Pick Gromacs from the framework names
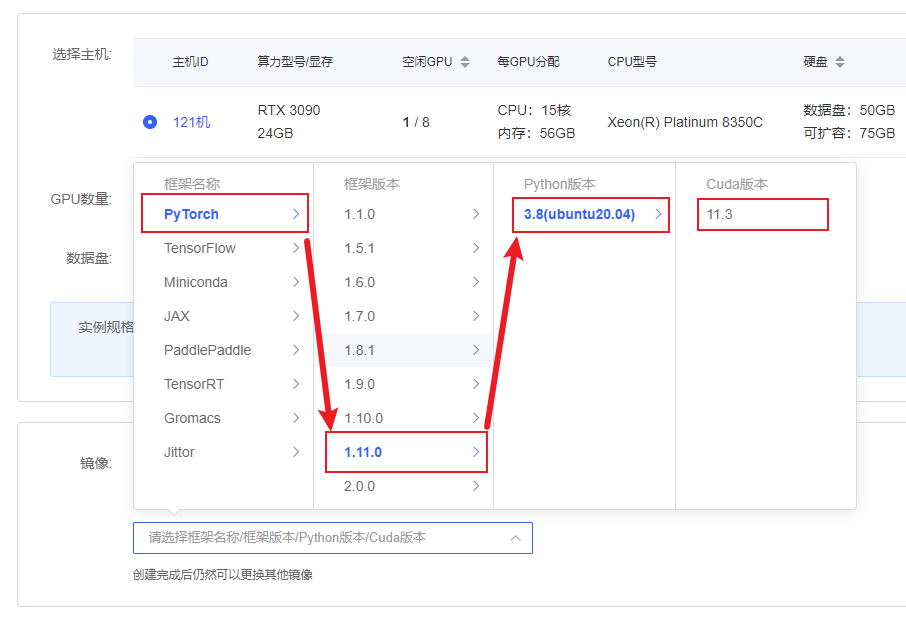Viewport: 906px width, 617px height. coord(192,418)
